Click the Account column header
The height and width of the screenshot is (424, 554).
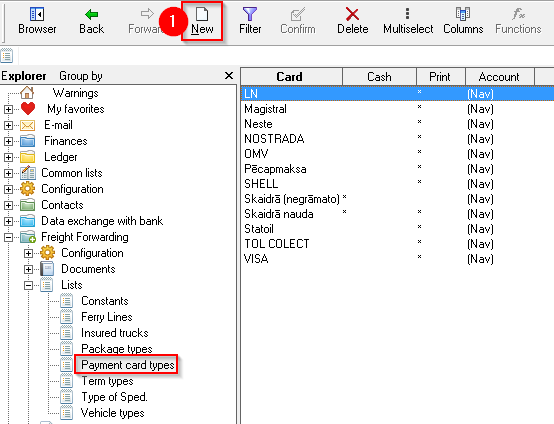click(x=500, y=77)
